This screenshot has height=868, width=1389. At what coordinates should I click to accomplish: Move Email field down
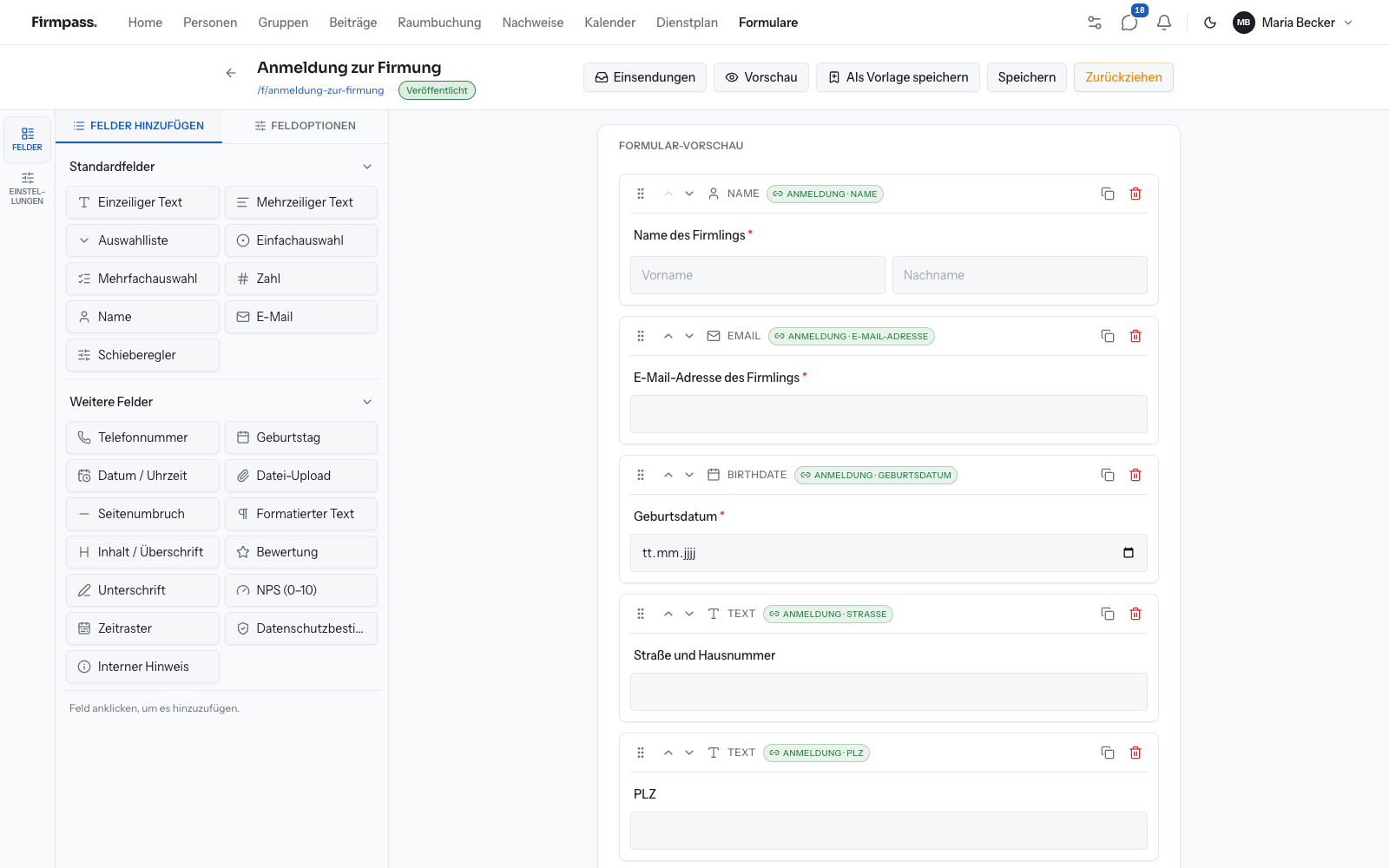(689, 336)
